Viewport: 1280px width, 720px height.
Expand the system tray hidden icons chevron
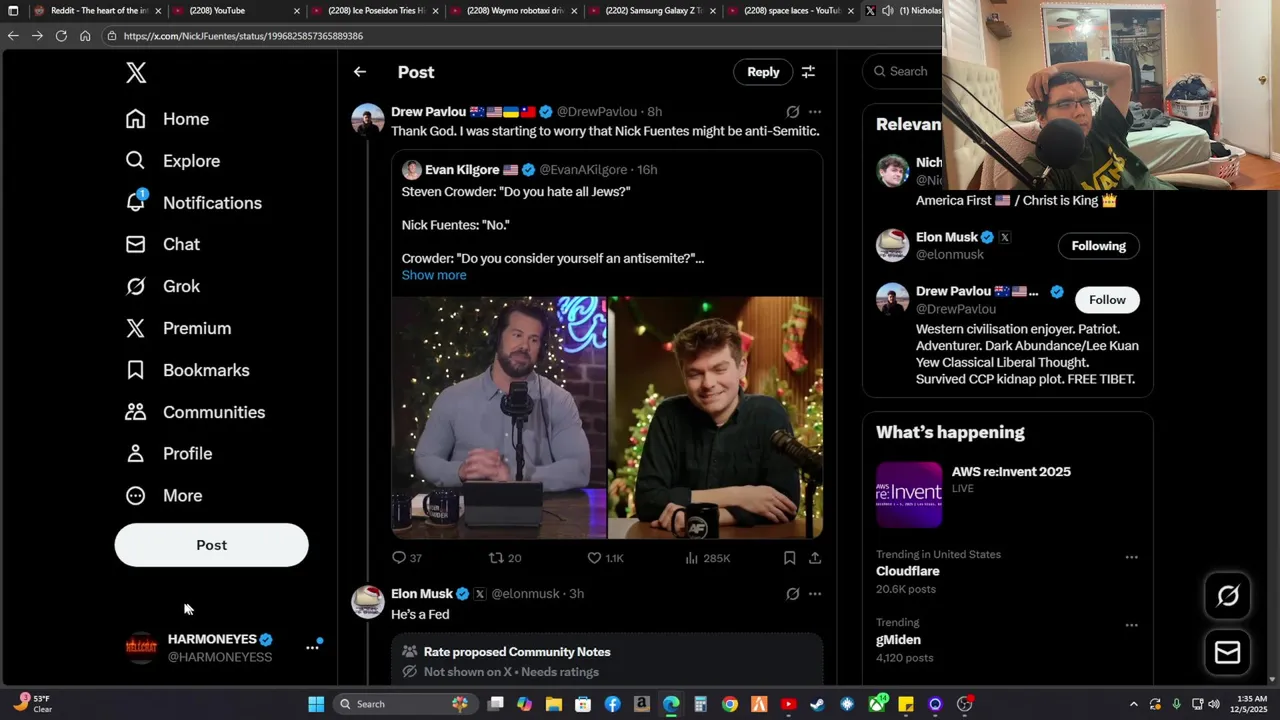pyautogui.click(x=1133, y=704)
